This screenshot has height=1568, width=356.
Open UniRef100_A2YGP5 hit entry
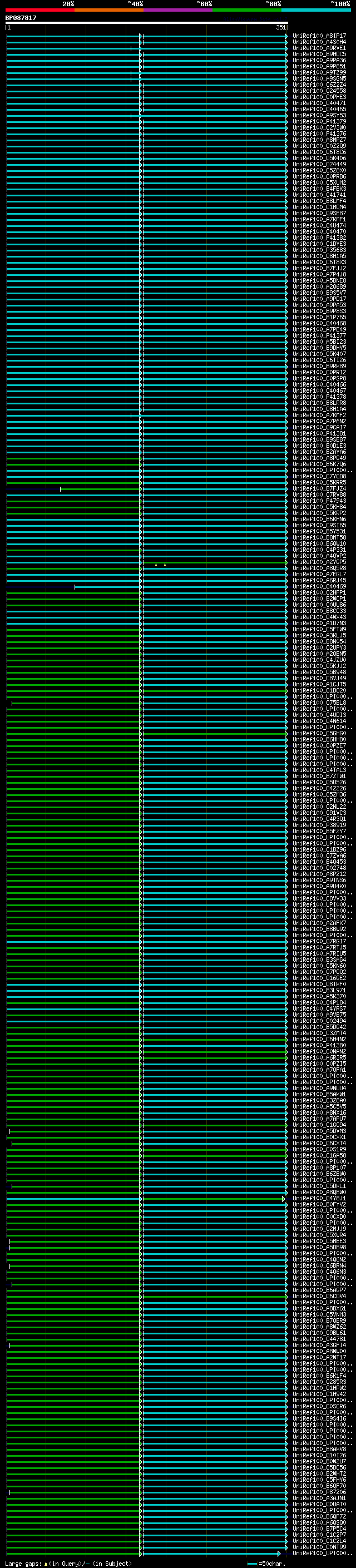coord(319,562)
